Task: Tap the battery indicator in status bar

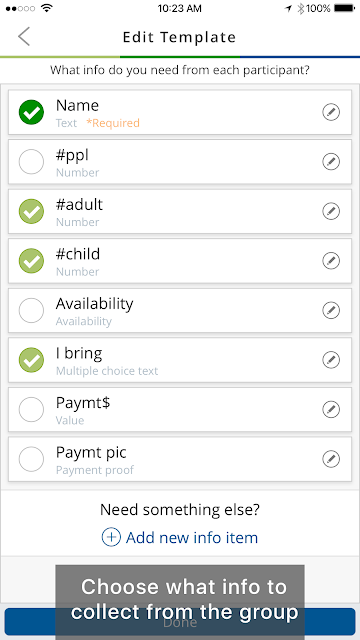Action: 344,8
